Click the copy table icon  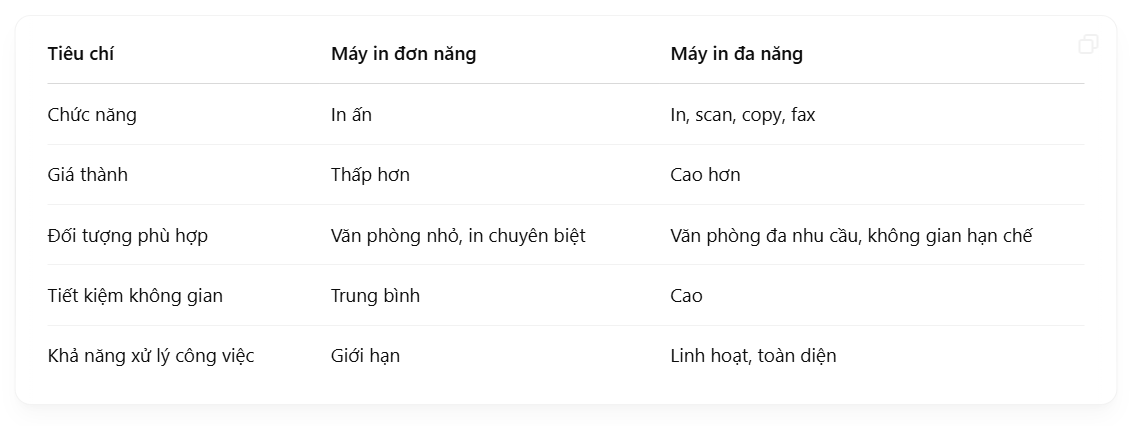1088,44
